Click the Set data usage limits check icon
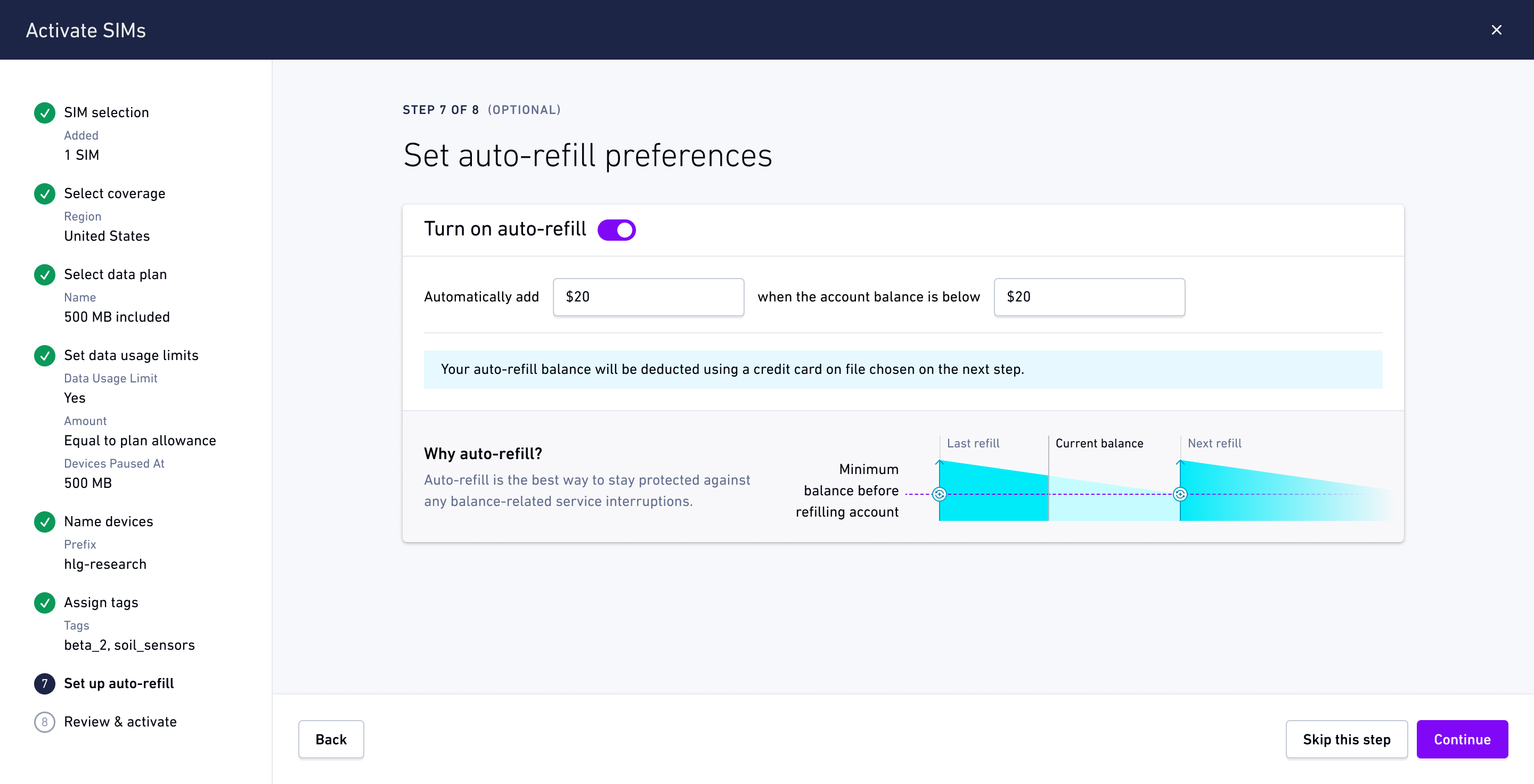Viewport: 1534px width, 784px height. 45,356
